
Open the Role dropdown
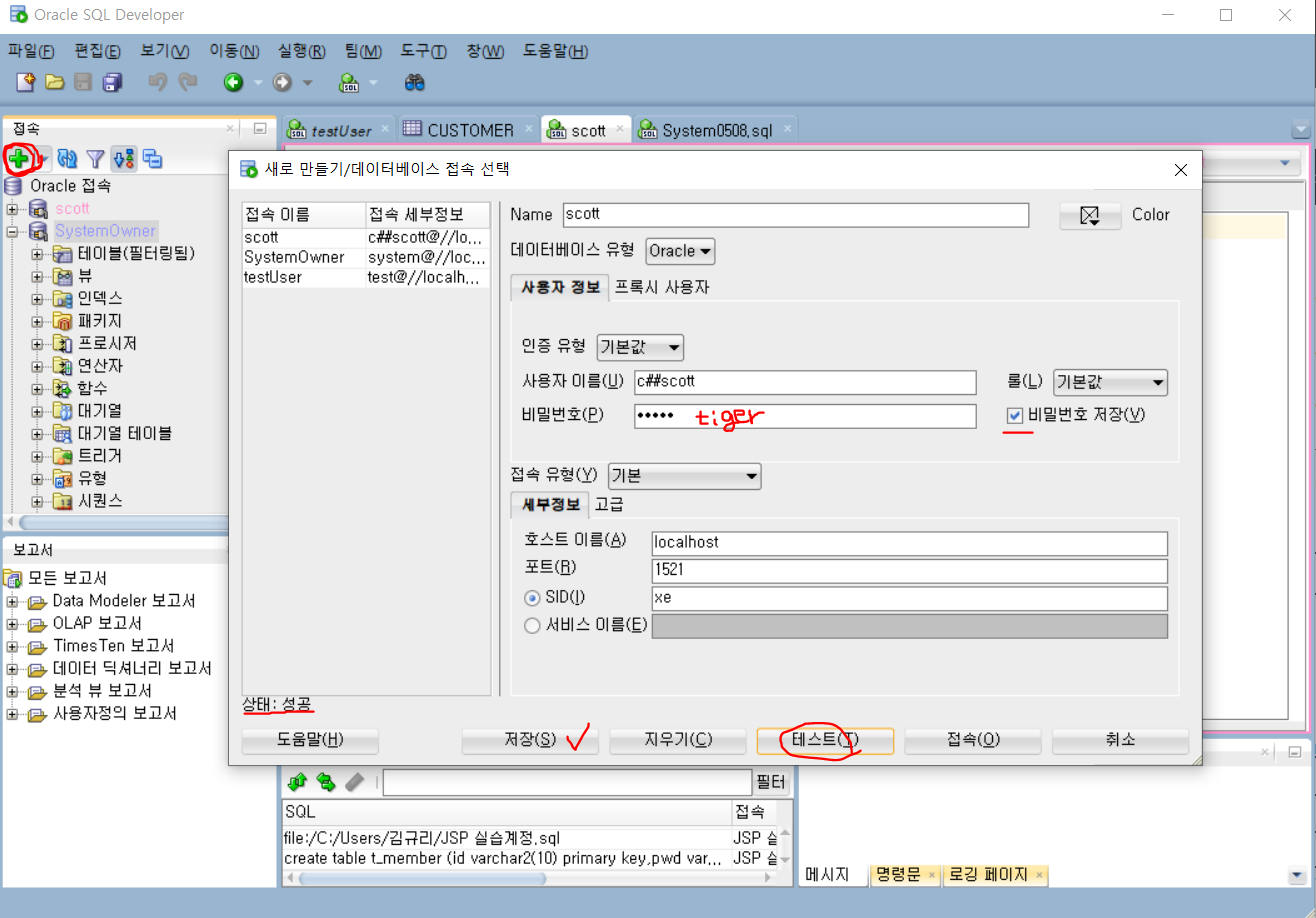1110,382
